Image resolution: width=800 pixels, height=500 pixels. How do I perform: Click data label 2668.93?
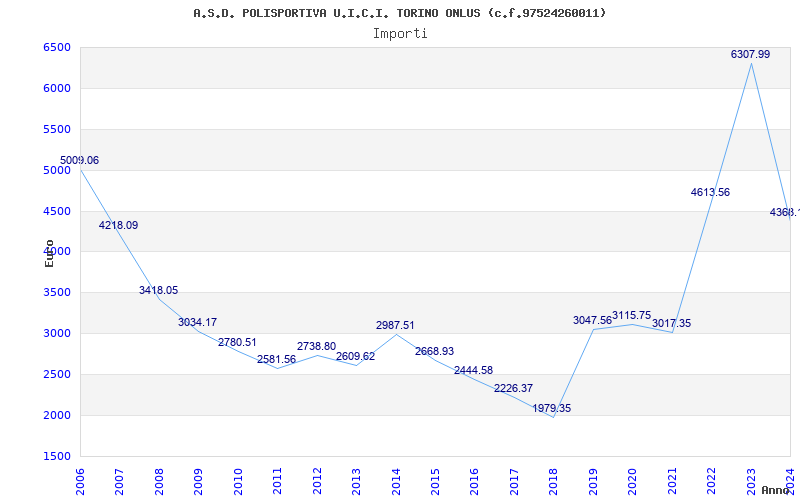[435, 352]
